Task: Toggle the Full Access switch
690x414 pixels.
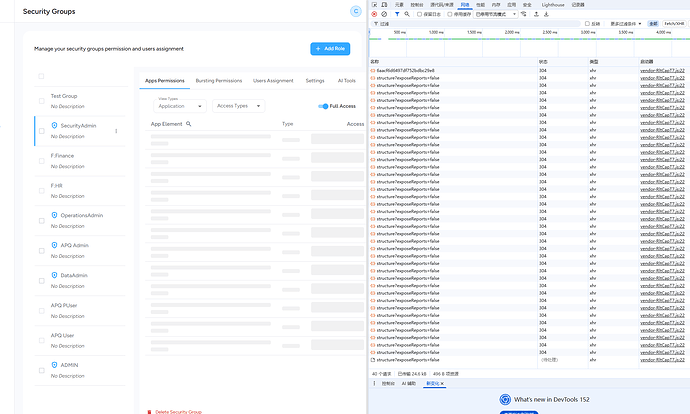Action: (323, 106)
